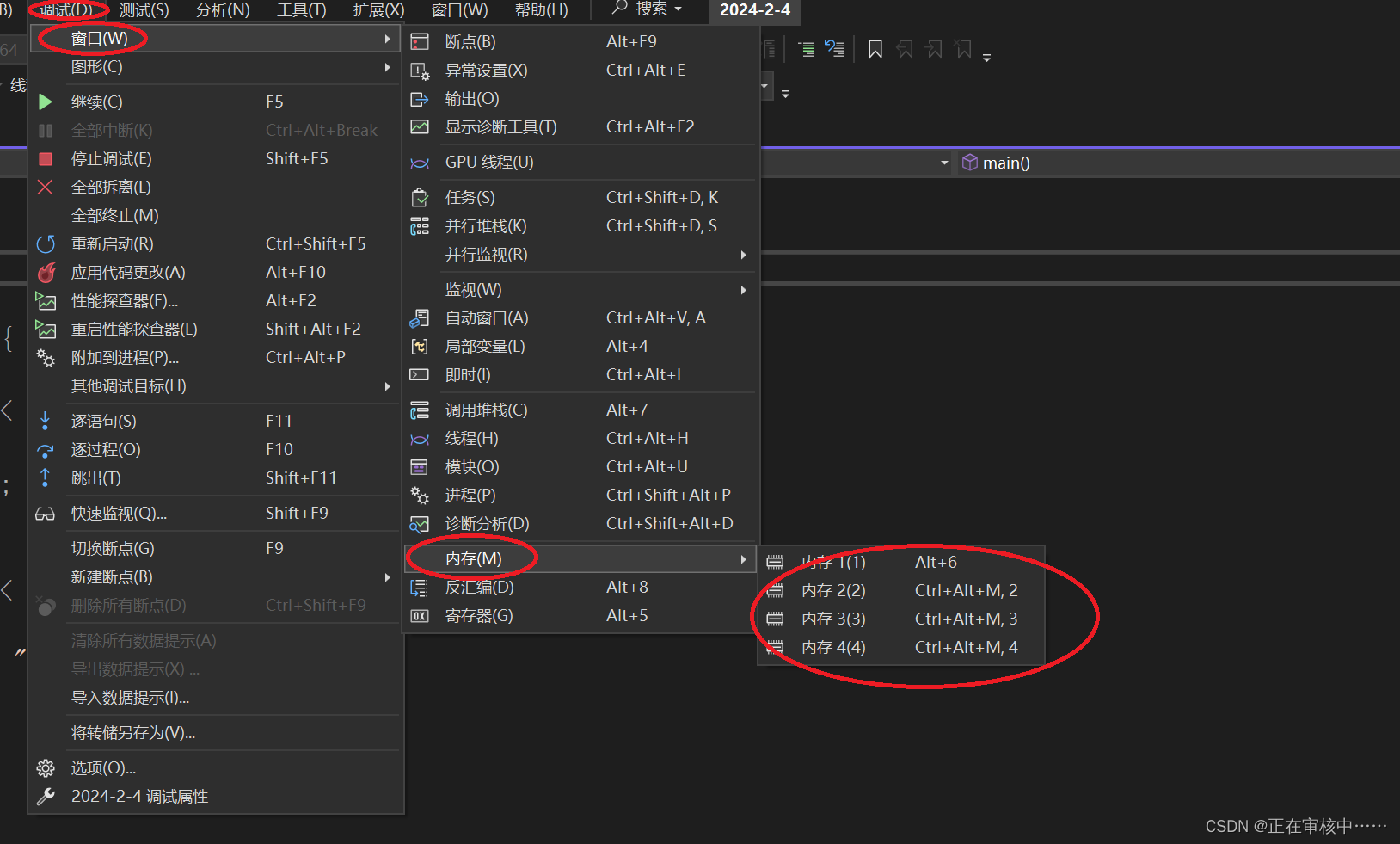The image size is (1400, 844).
Task: Choose GPU 线程(U) menu item
Action: pyautogui.click(x=580, y=163)
